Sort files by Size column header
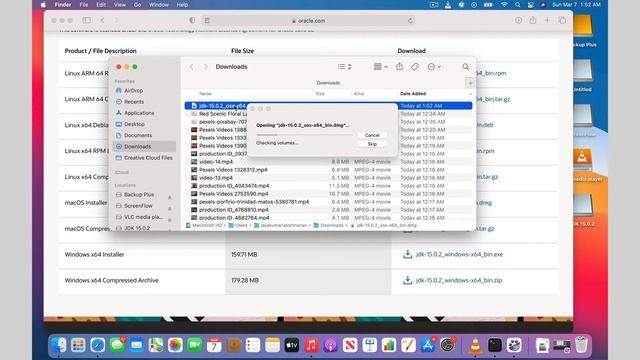640x360 pixels. click(x=320, y=94)
